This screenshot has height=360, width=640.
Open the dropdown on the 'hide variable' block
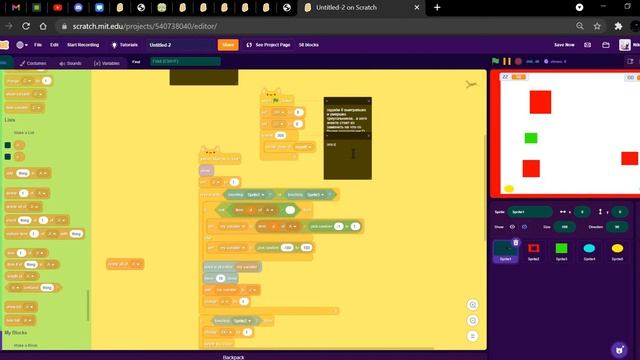pos(36,108)
